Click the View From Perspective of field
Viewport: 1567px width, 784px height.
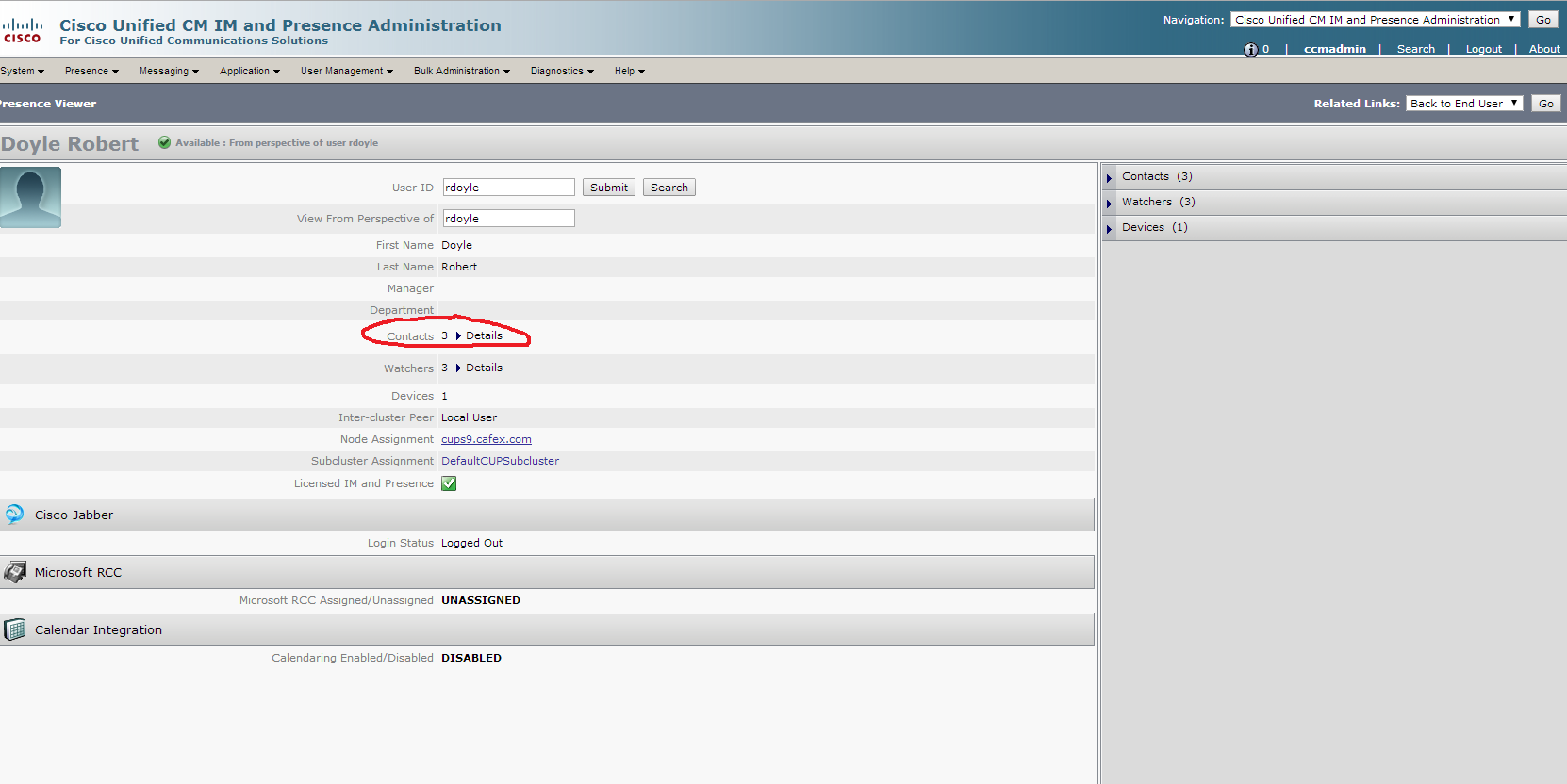point(508,219)
